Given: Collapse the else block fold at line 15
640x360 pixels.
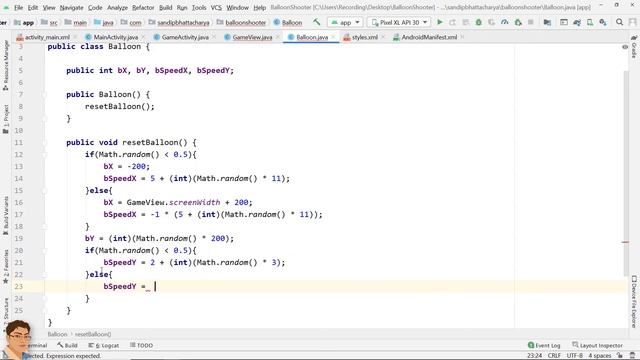Looking at the screenshot, I should (44, 191).
